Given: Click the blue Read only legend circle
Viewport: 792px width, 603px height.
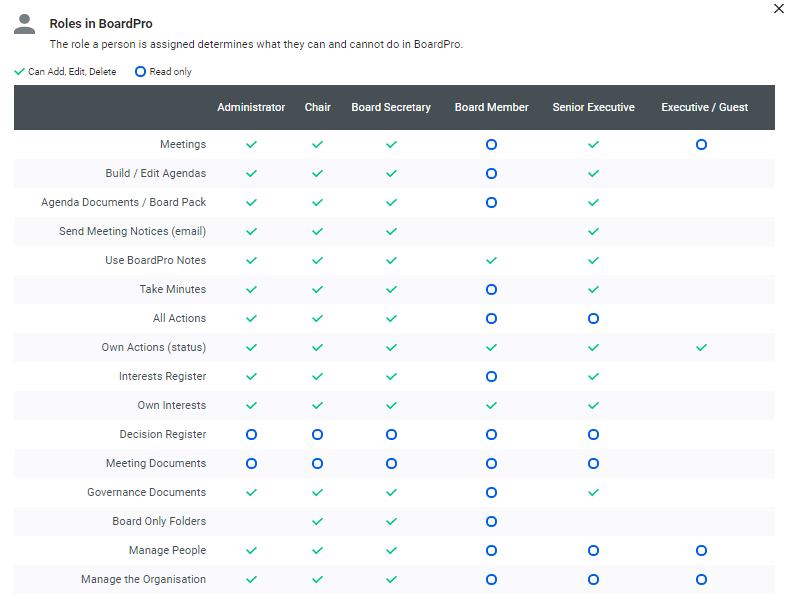Looking at the screenshot, I should coord(140,72).
